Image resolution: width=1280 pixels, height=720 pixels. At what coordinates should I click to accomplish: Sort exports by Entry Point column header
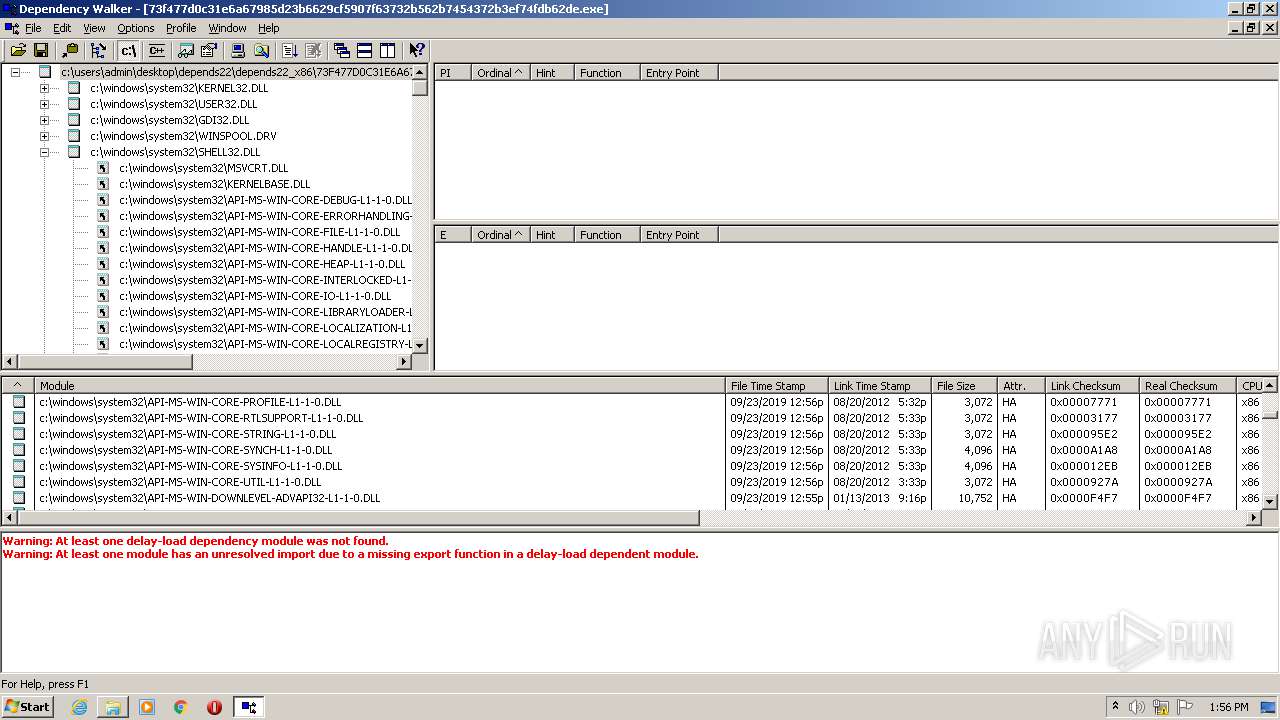679,235
